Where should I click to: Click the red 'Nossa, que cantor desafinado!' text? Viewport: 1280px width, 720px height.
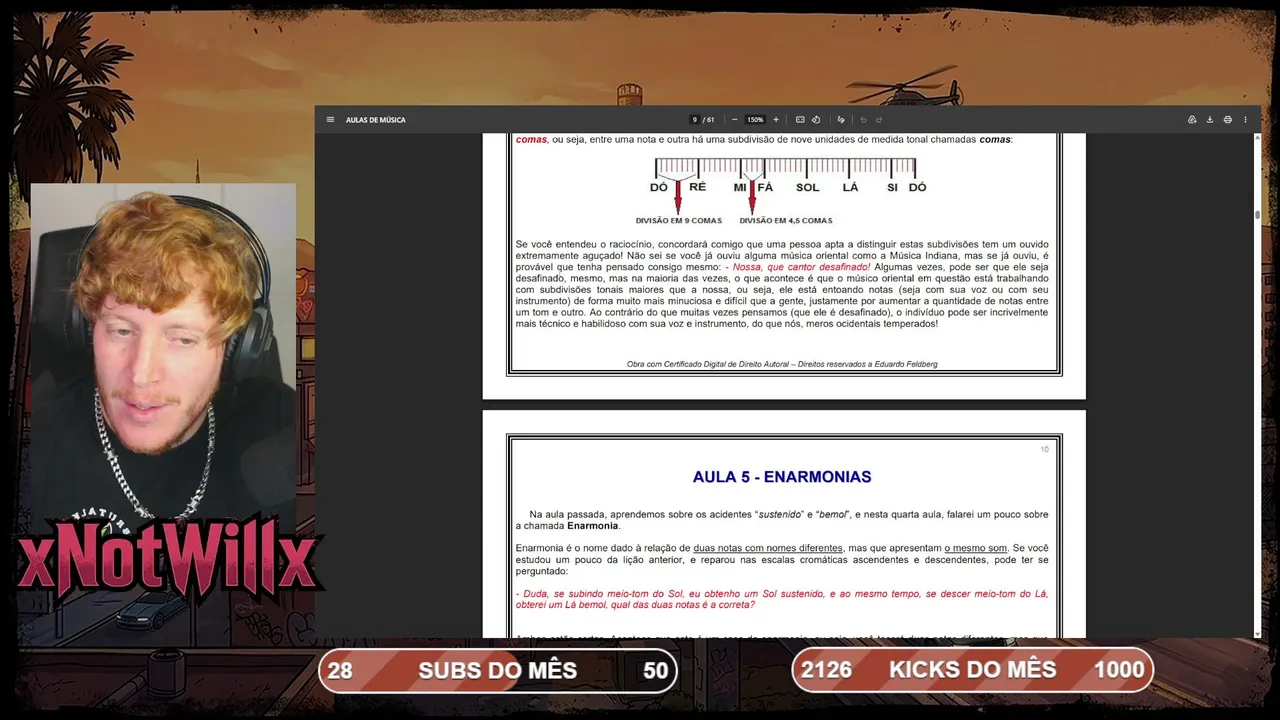[801, 268]
